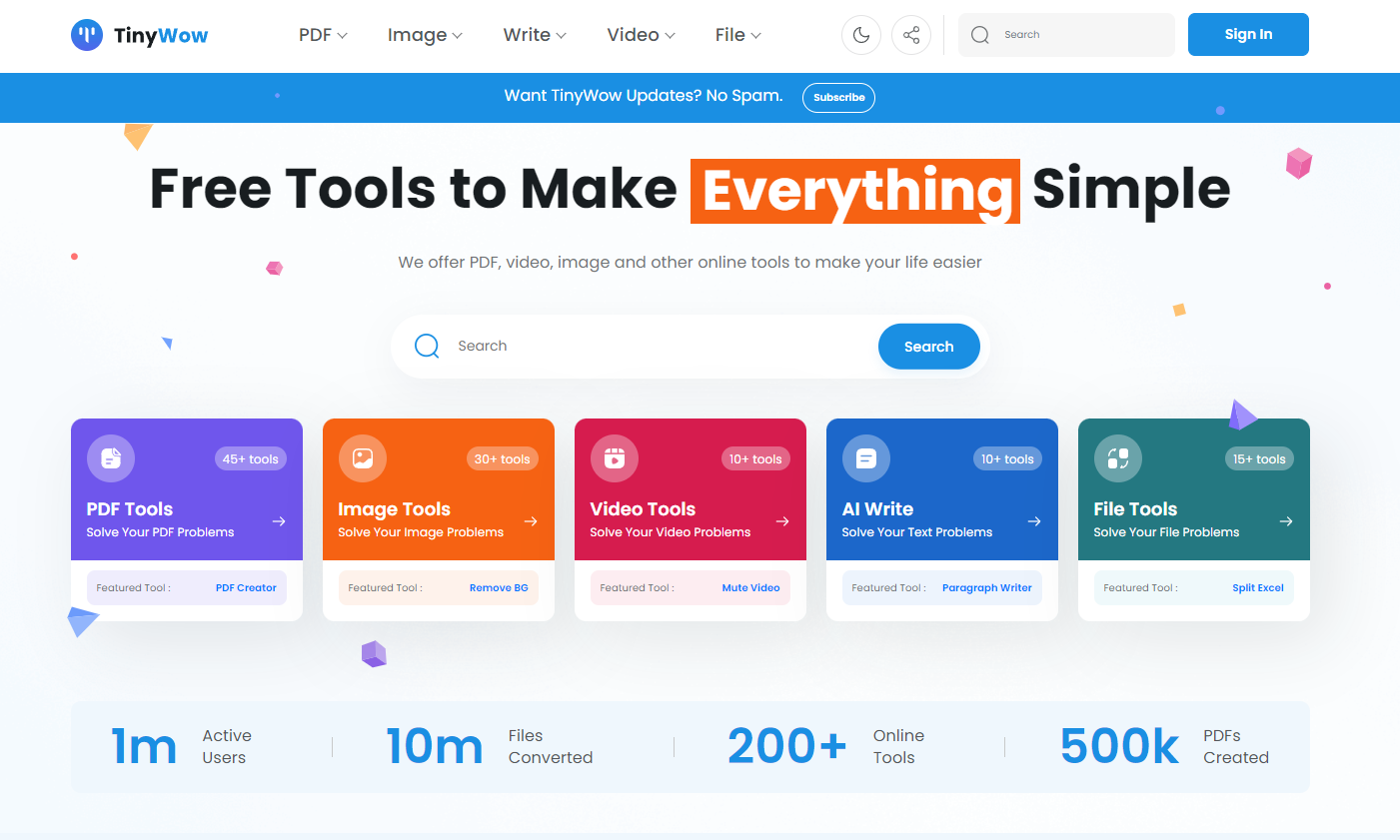Screen dimensions: 1400x840
Task: Click the Video Tools 10+ tools badge
Action: click(755, 459)
